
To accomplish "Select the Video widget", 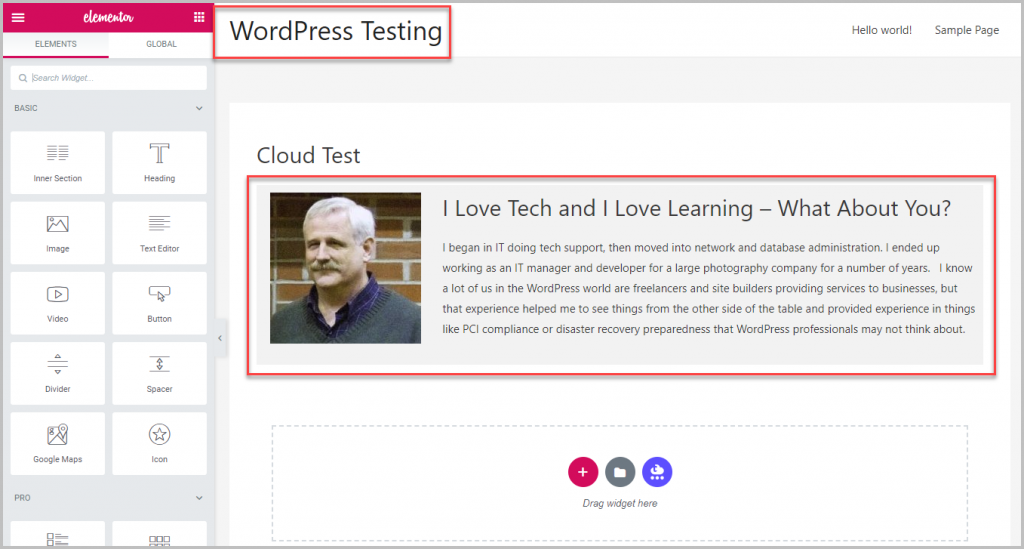I will [57, 303].
